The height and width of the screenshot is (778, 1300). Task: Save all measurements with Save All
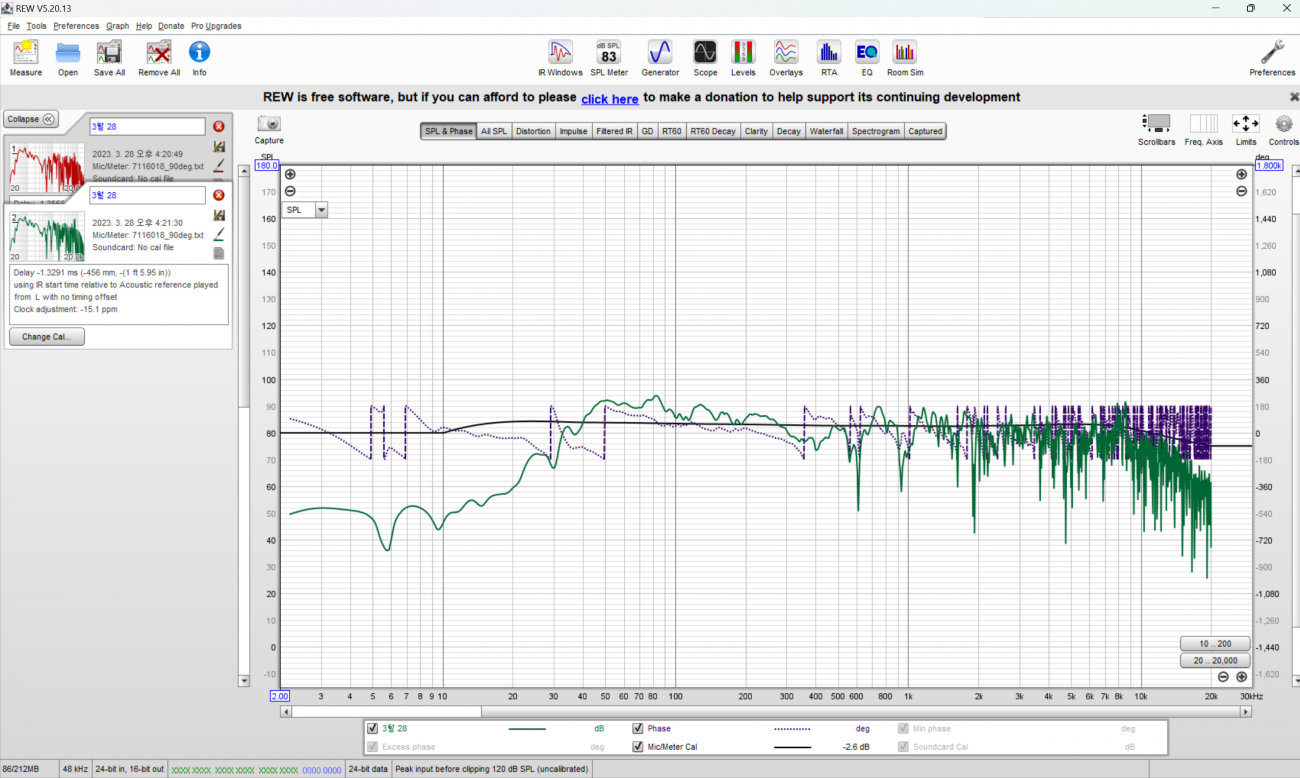[x=109, y=58]
